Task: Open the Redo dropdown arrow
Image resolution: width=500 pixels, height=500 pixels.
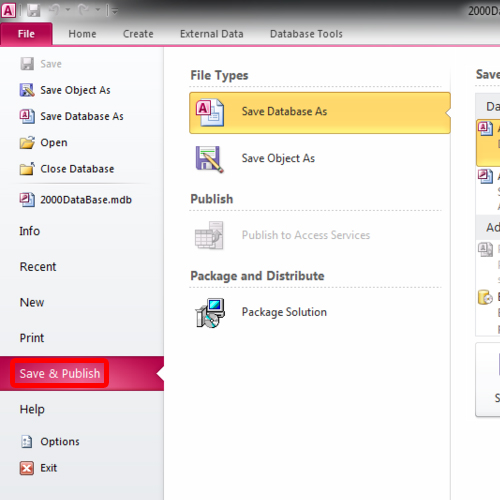Action: [98, 10]
